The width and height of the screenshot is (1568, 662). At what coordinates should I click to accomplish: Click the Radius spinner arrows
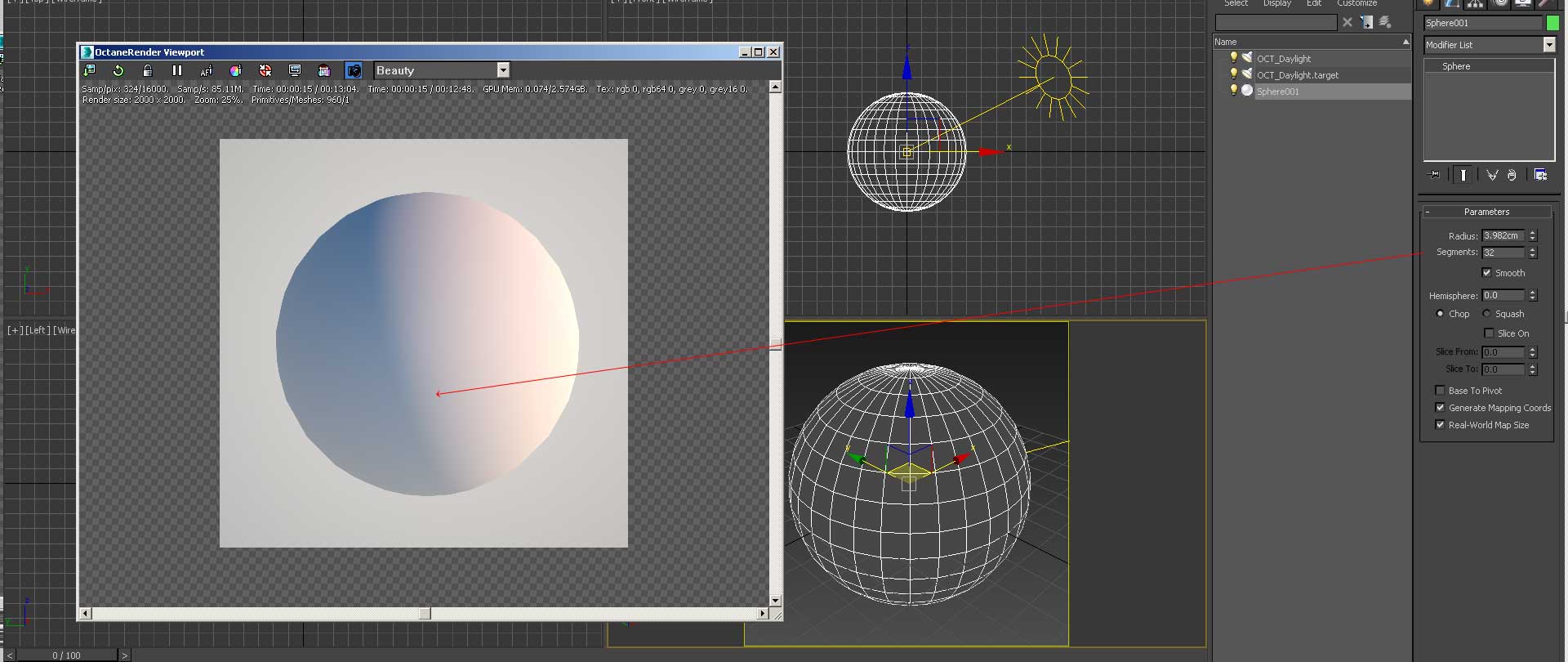pos(1533,235)
